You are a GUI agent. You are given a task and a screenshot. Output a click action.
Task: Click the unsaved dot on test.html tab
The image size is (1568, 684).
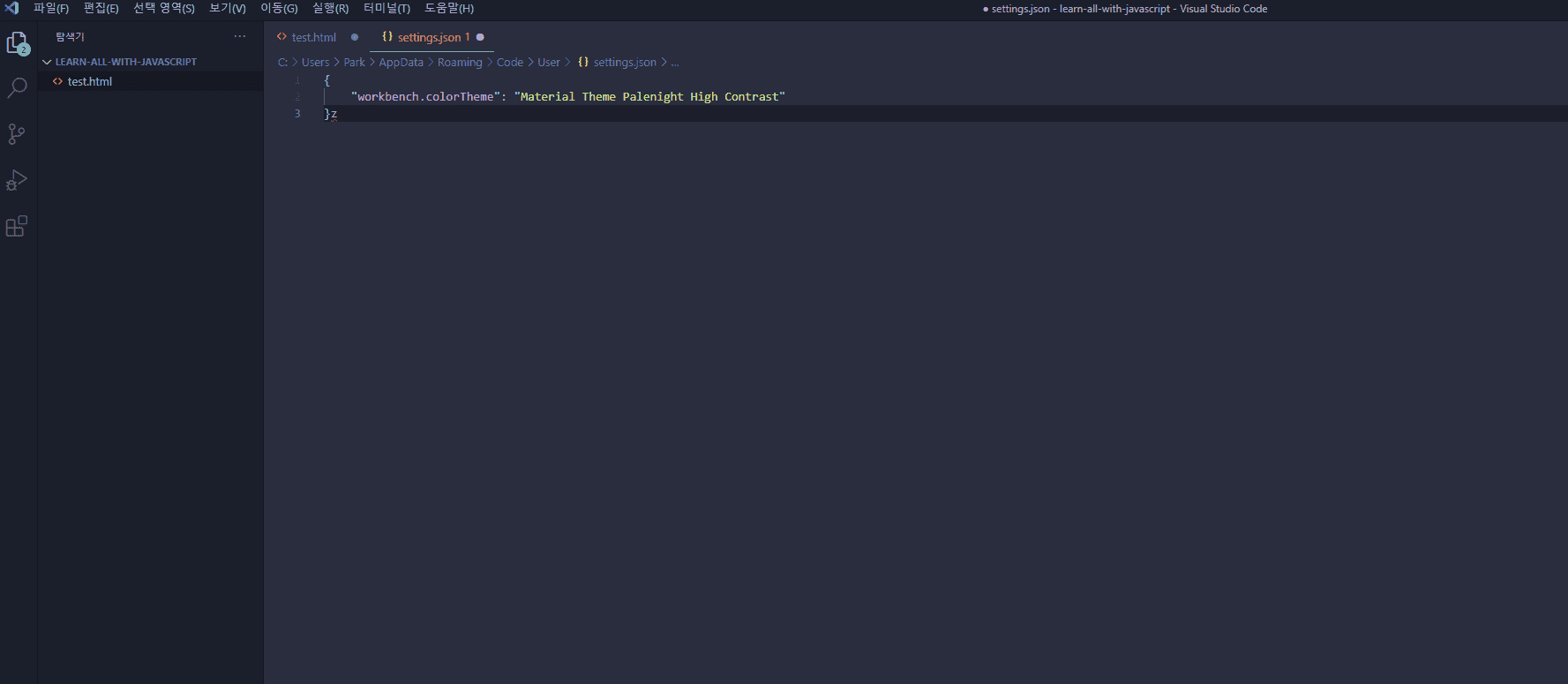pos(355,37)
